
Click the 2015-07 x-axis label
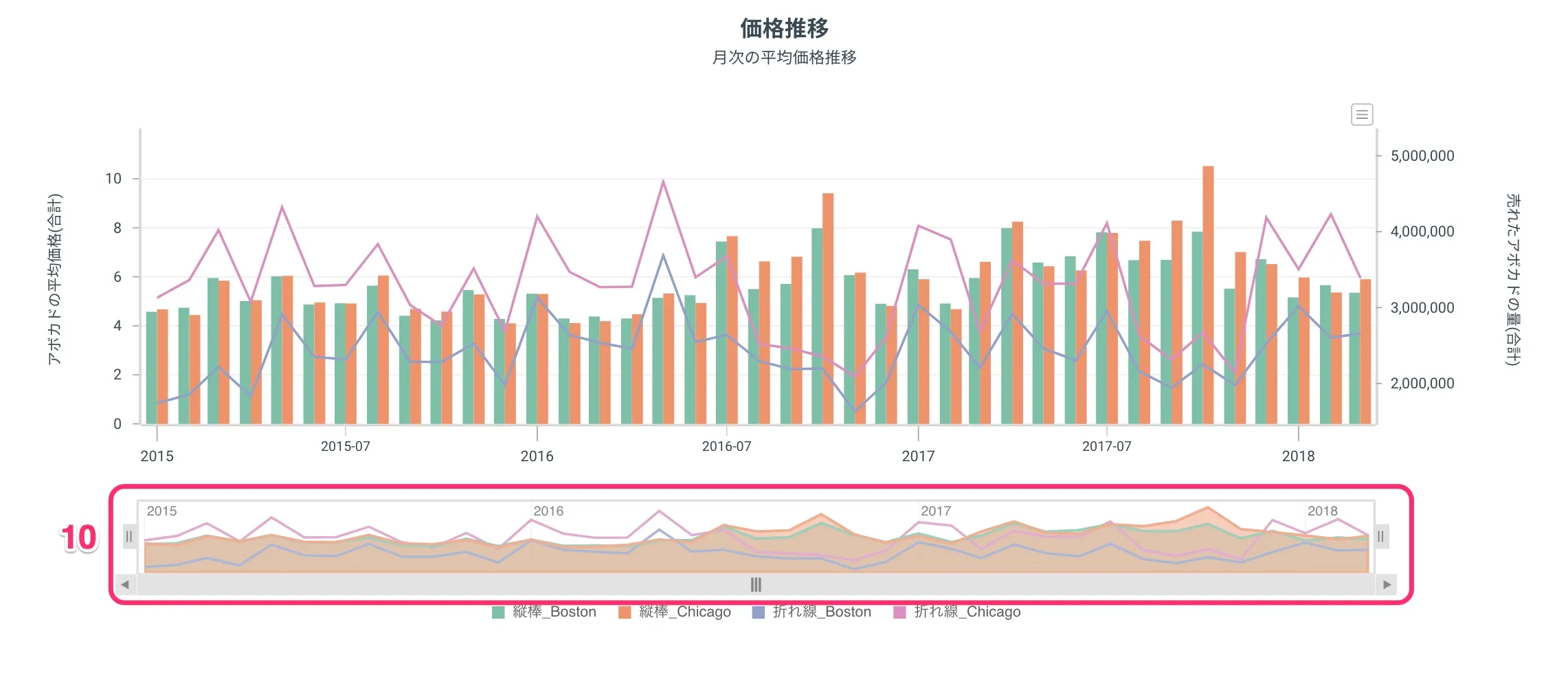pos(346,446)
